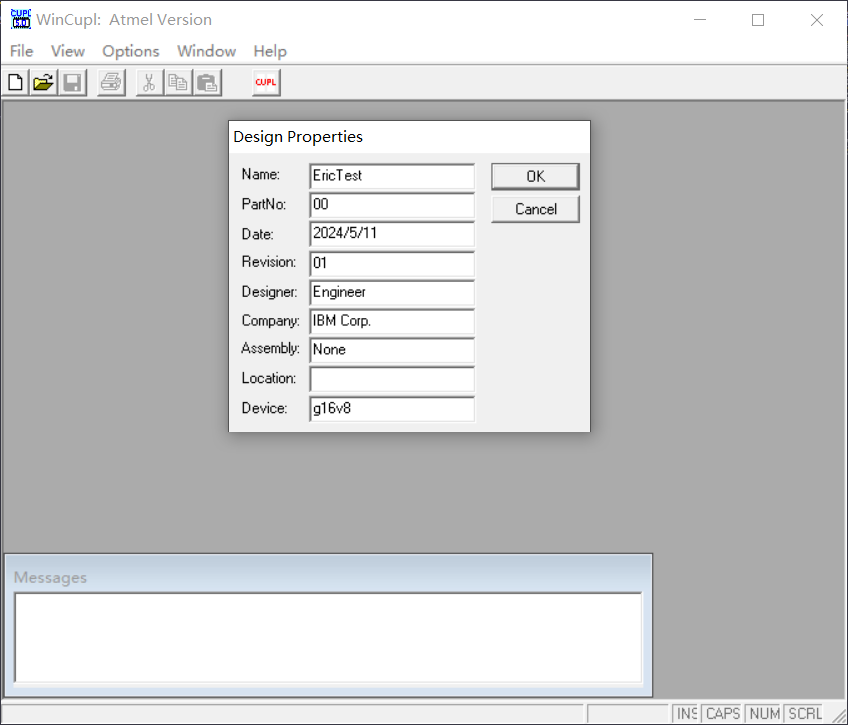This screenshot has width=848, height=725.
Task: Click the Messages panel heading
Action: click(50, 578)
